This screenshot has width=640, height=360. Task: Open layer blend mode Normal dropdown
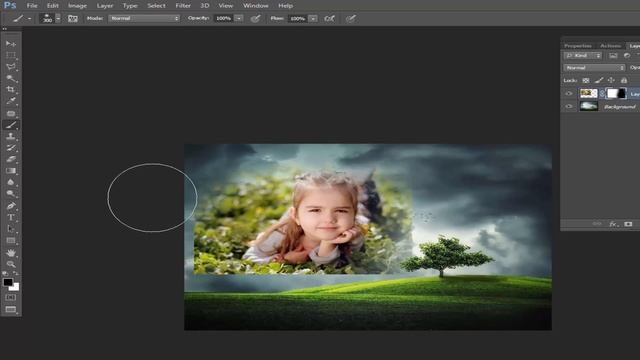tap(594, 67)
